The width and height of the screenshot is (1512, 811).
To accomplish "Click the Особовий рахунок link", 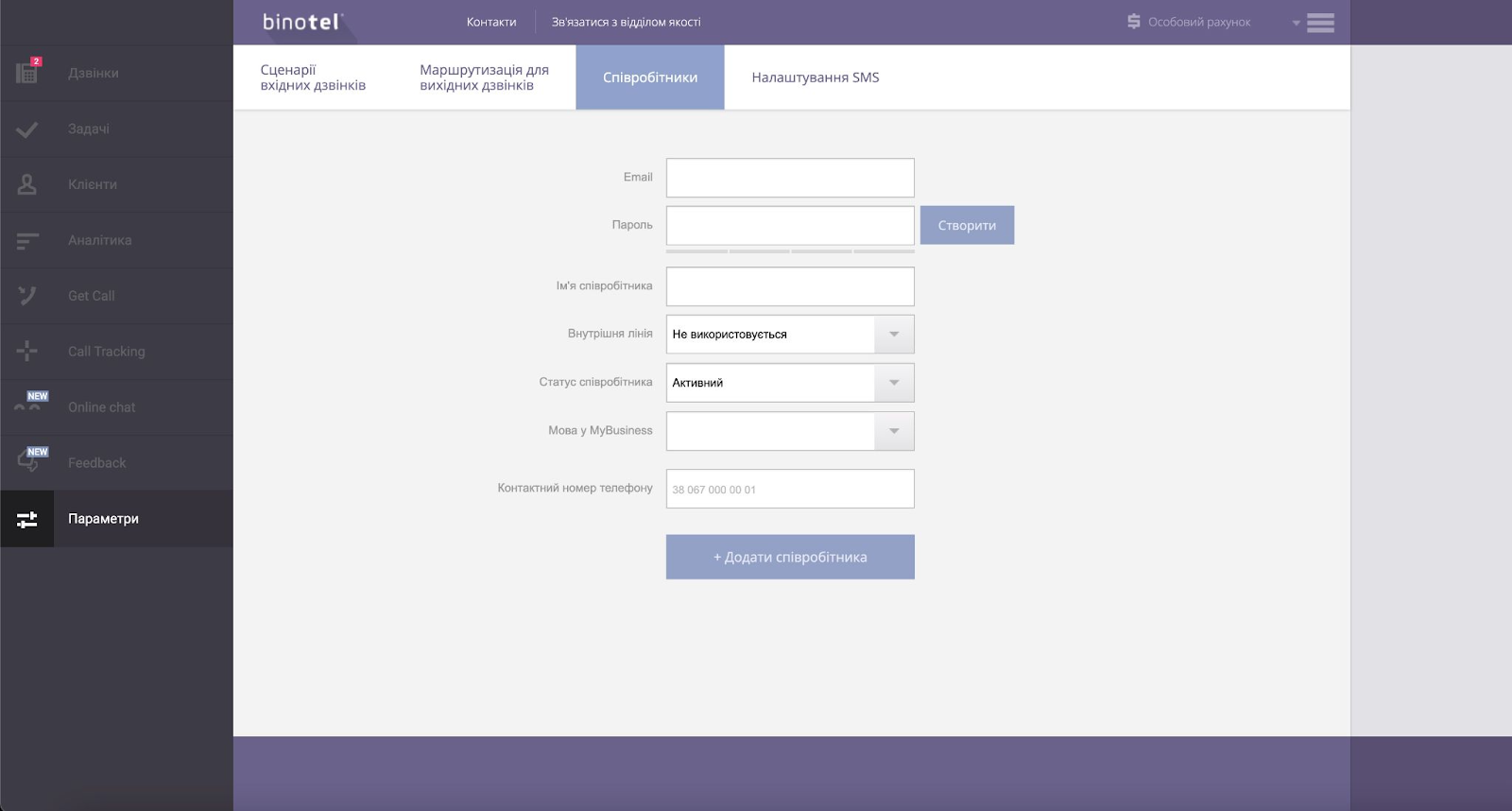I will pyautogui.click(x=1199, y=22).
